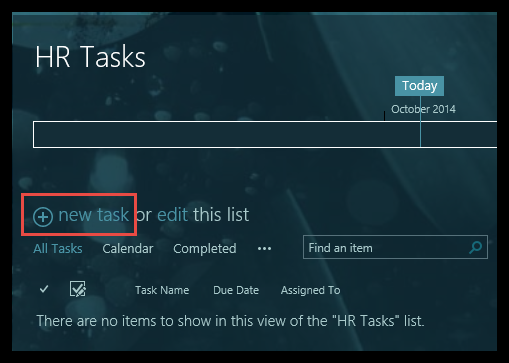Viewport: 509px width, 363px height.
Task: Click the no items to show message
Action: tap(230, 321)
